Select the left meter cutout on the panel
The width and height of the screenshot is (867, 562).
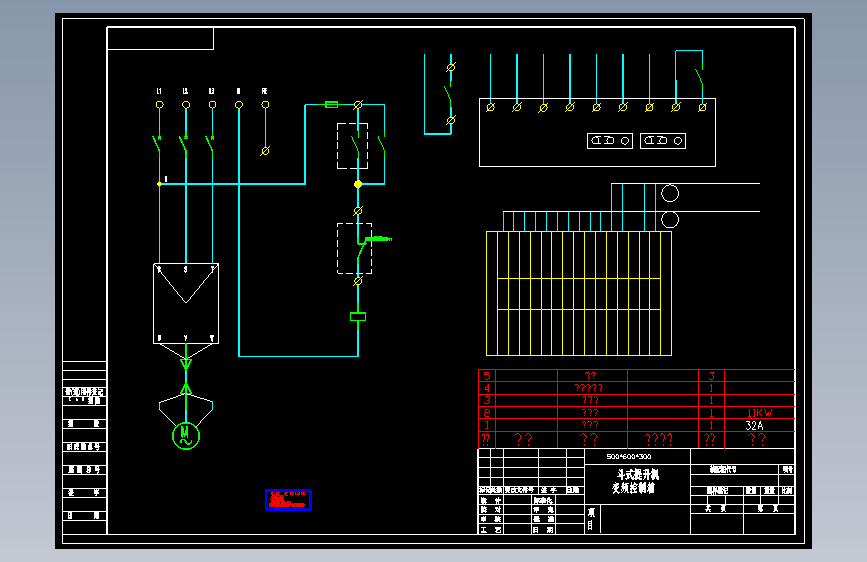(x=609, y=141)
